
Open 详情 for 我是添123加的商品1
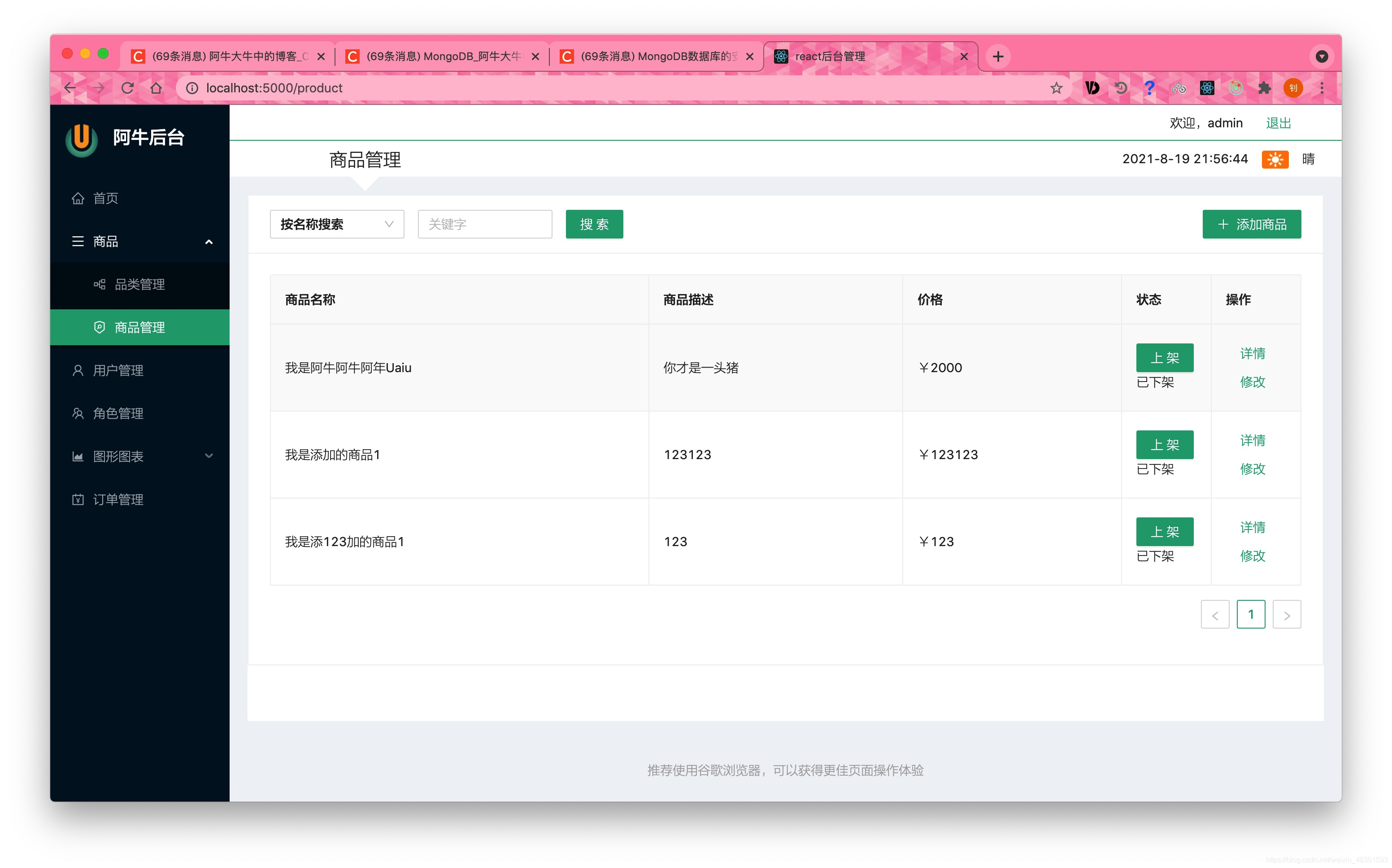click(x=1253, y=527)
